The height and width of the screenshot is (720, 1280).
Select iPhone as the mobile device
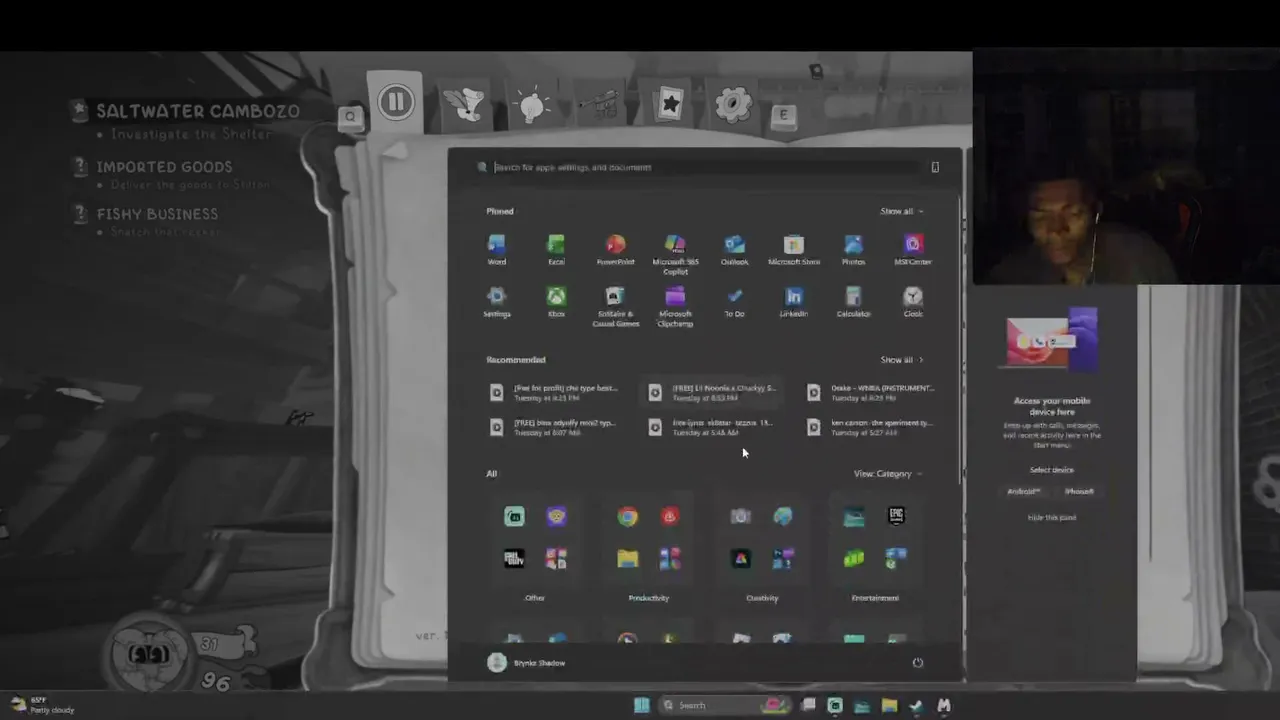click(1079, 491)
